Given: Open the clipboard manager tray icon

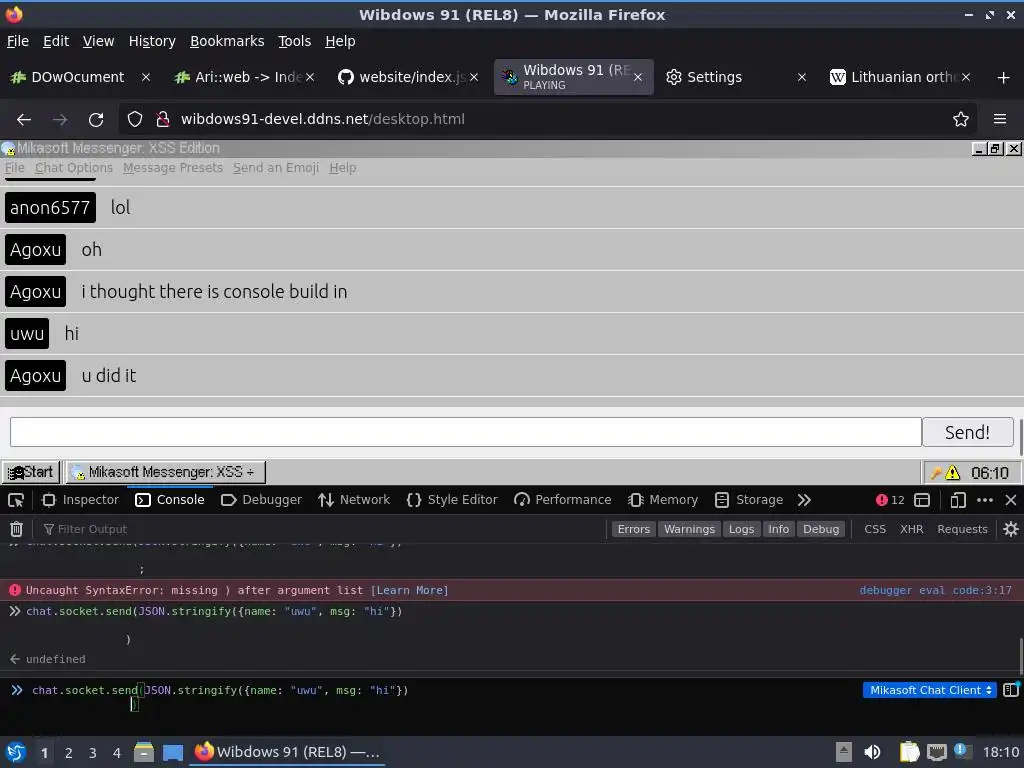Looking at the screenshot, I should point(909,752).
